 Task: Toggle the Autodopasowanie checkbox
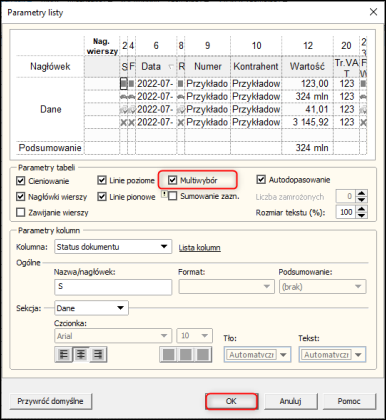coord(261,180)
